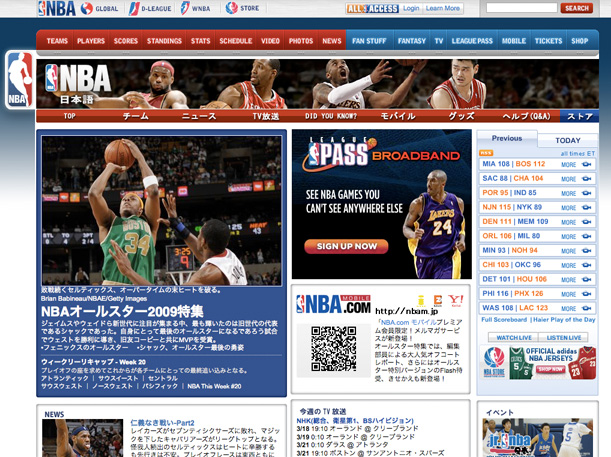Click the All Access badge

[372, 9]
